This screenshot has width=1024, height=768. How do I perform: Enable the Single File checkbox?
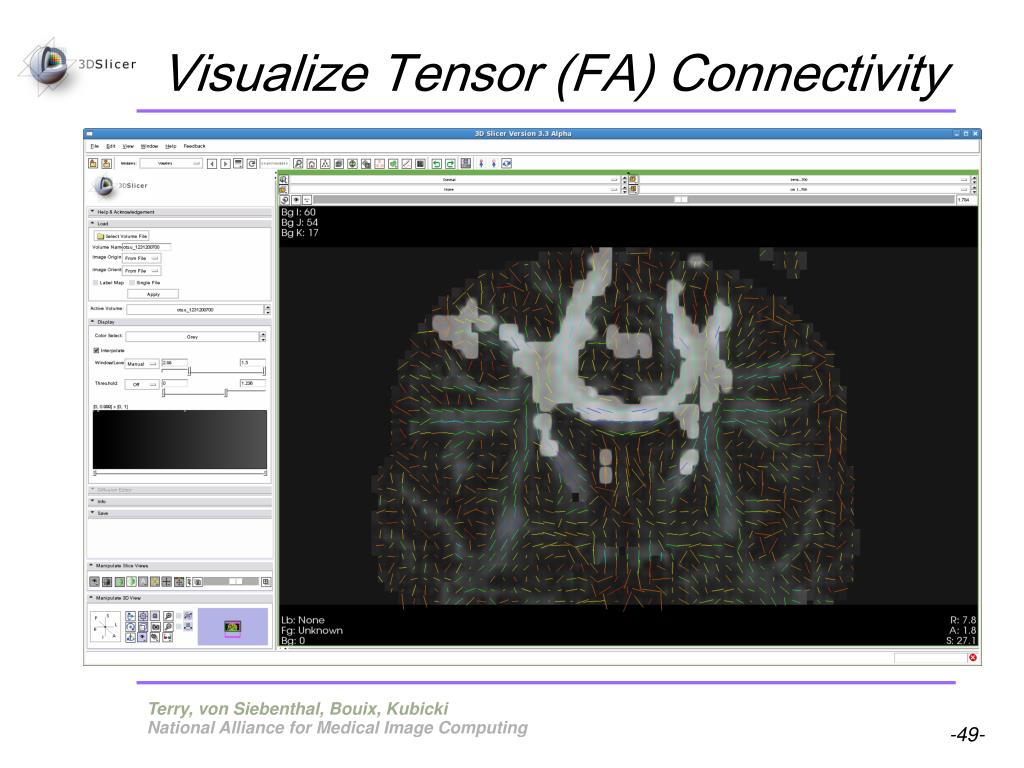[132, 283]
